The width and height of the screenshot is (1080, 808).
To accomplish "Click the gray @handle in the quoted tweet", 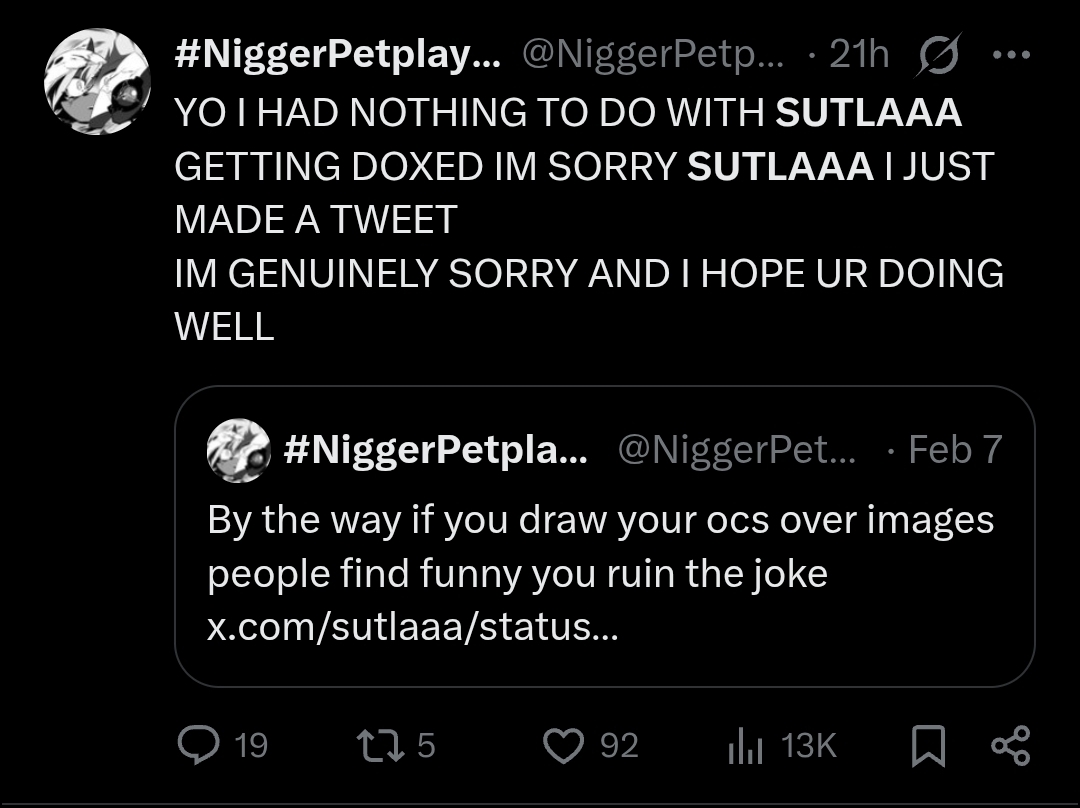I will tap(737, 450).
